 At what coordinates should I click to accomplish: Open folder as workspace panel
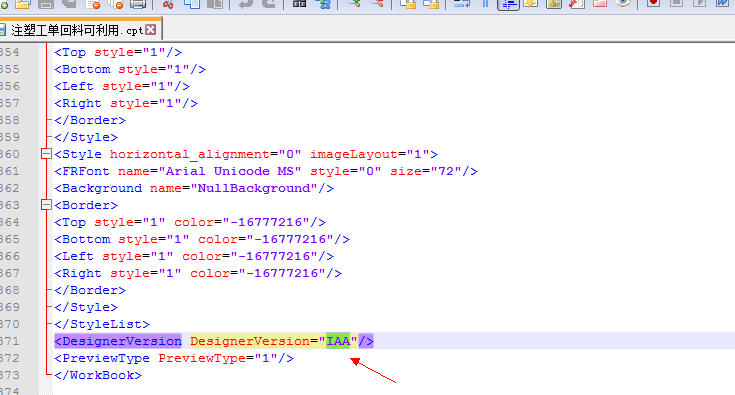click(600, 4)
